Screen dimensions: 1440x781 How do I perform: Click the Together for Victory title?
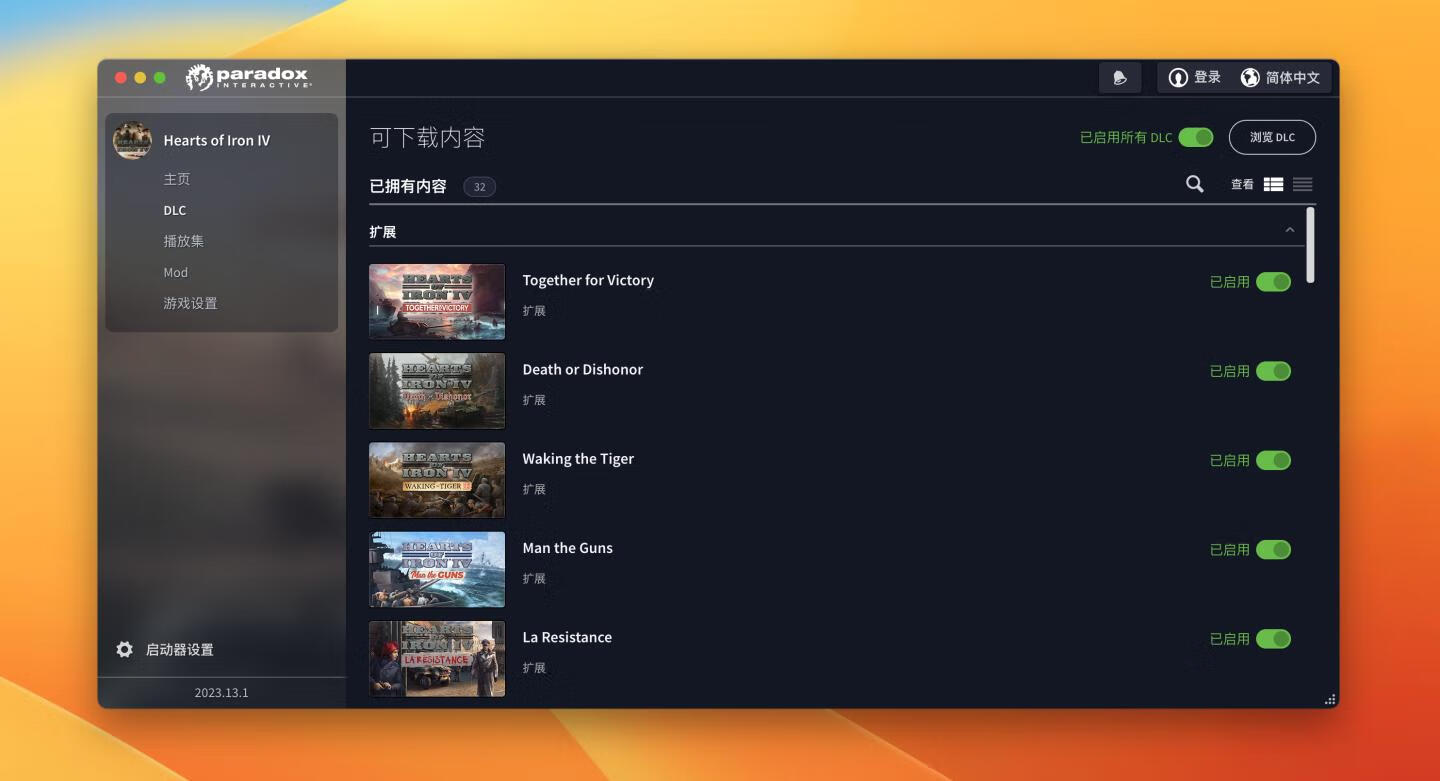(x=588, y=280)
